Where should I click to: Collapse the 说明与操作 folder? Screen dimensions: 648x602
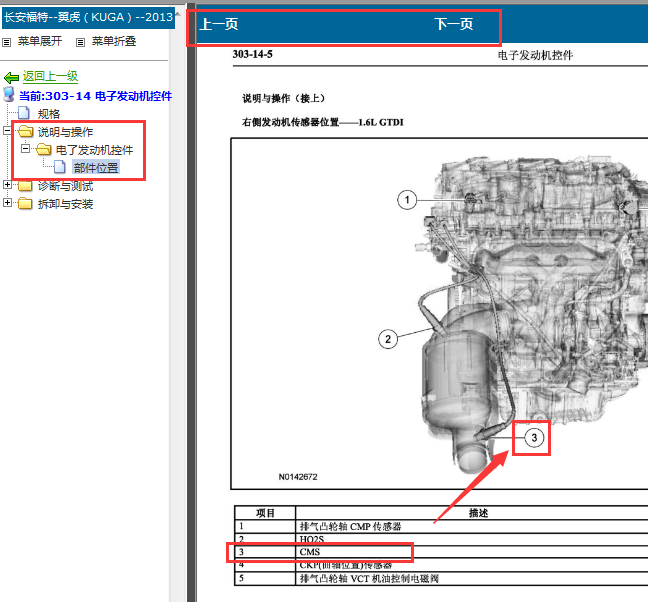[7, 131]
